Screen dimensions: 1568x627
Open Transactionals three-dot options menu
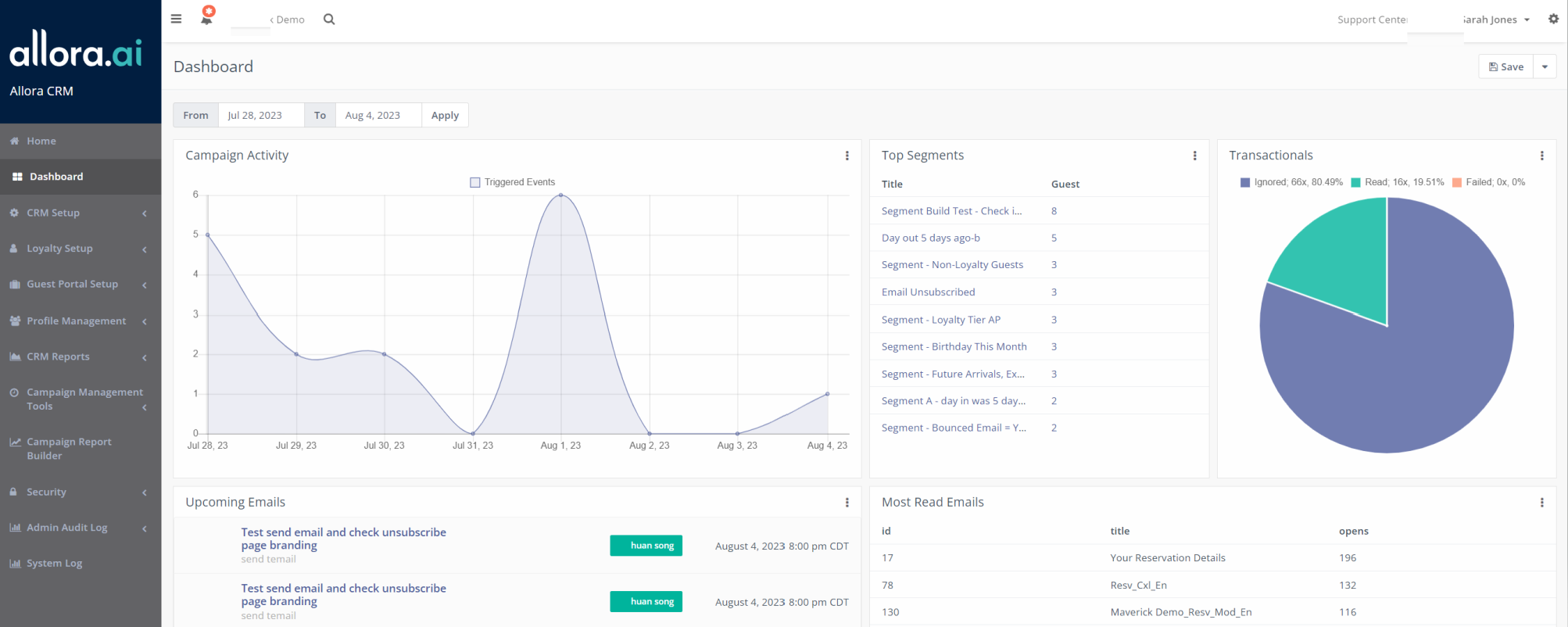click(x=1541, y=156)
